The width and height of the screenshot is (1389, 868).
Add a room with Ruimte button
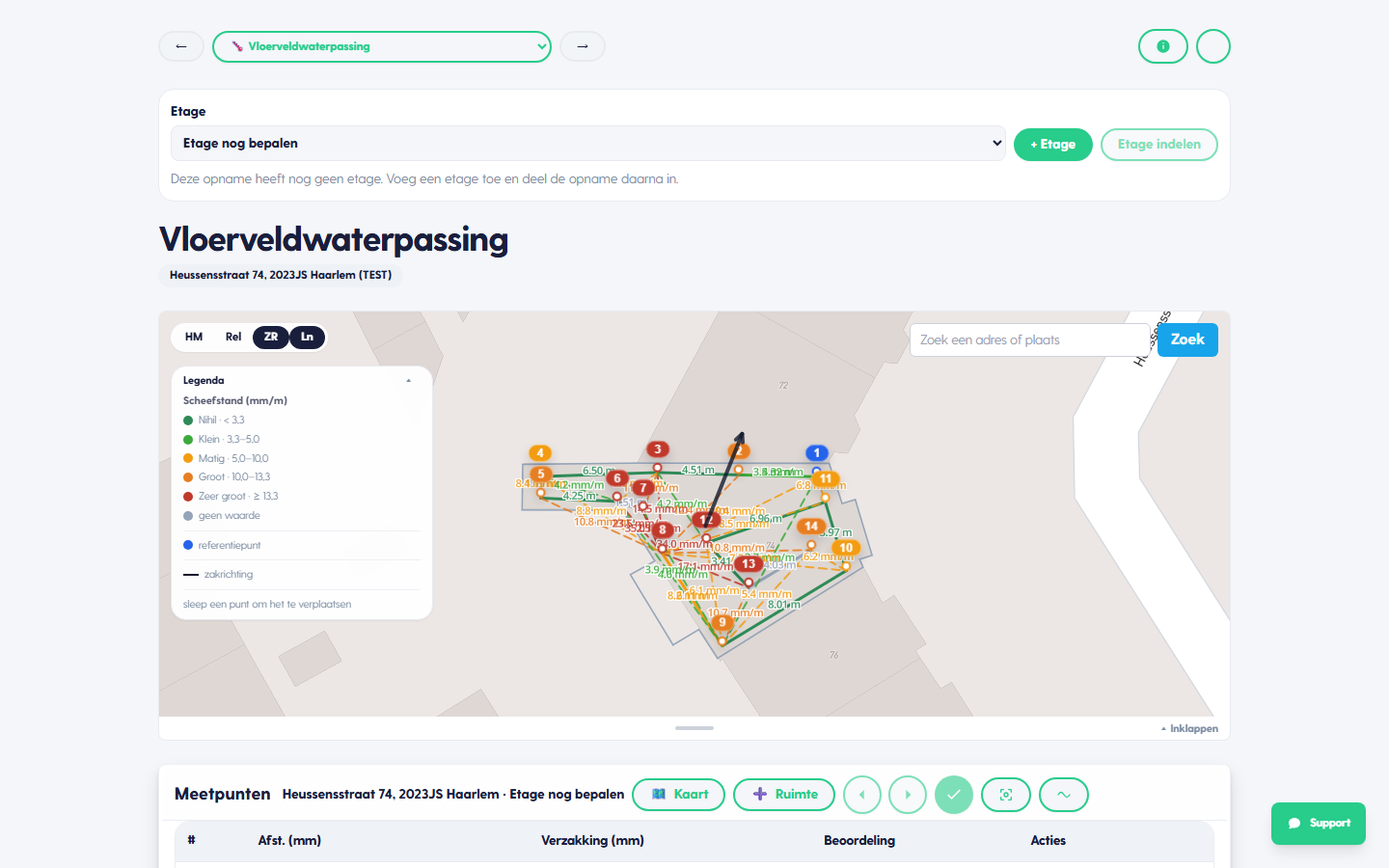(784, 795)
